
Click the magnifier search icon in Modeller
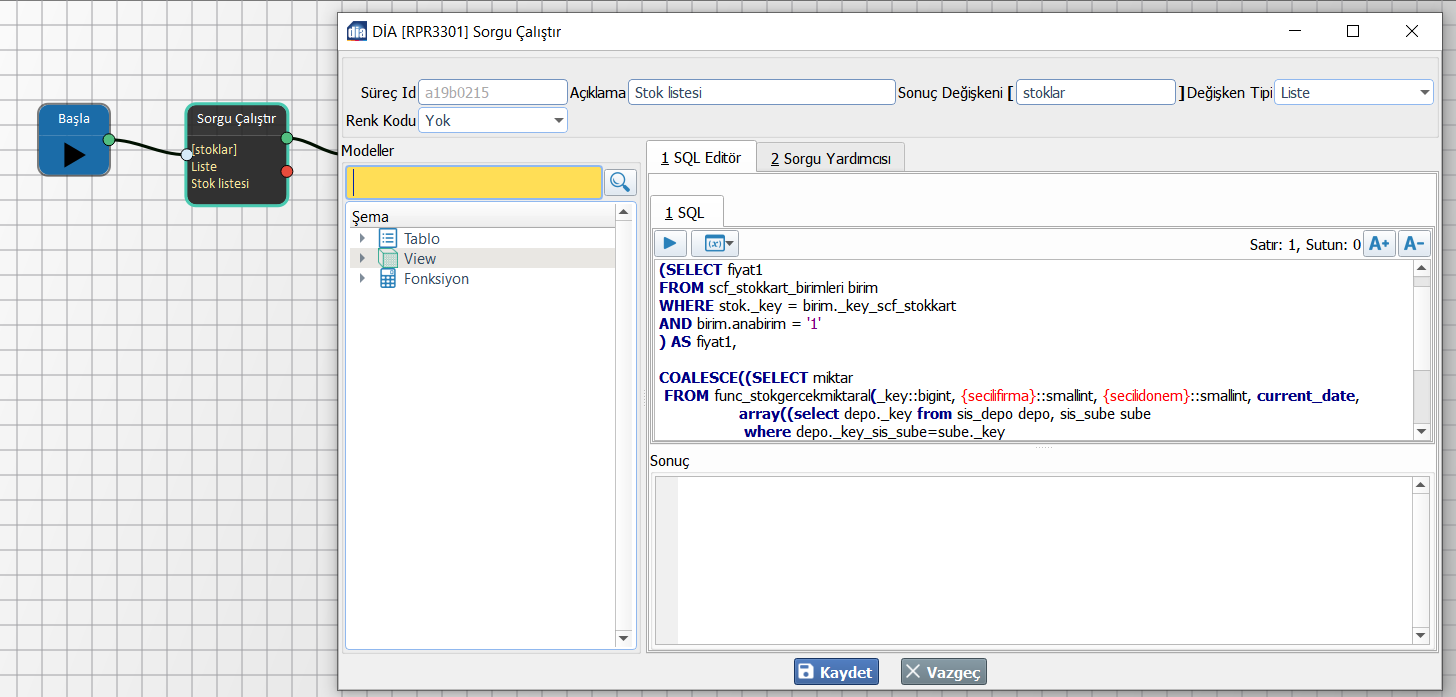pyautogui.click(x=621, y=182)
